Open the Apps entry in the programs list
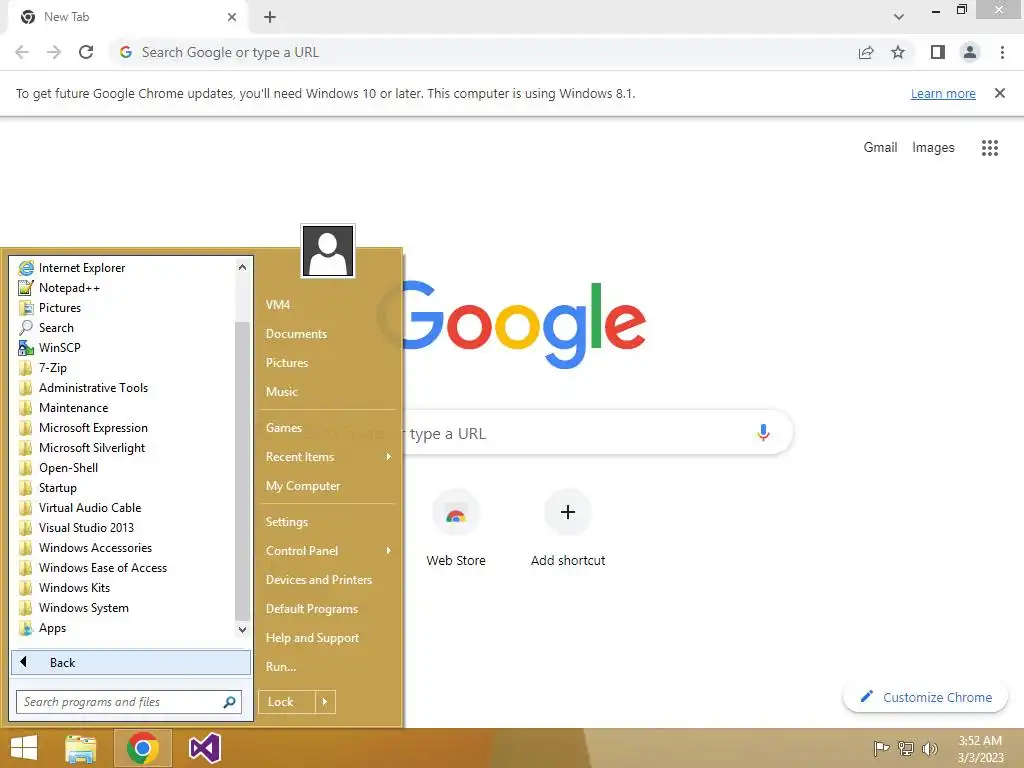Viewport: 1024px width, 768px height. pos(52,628)
